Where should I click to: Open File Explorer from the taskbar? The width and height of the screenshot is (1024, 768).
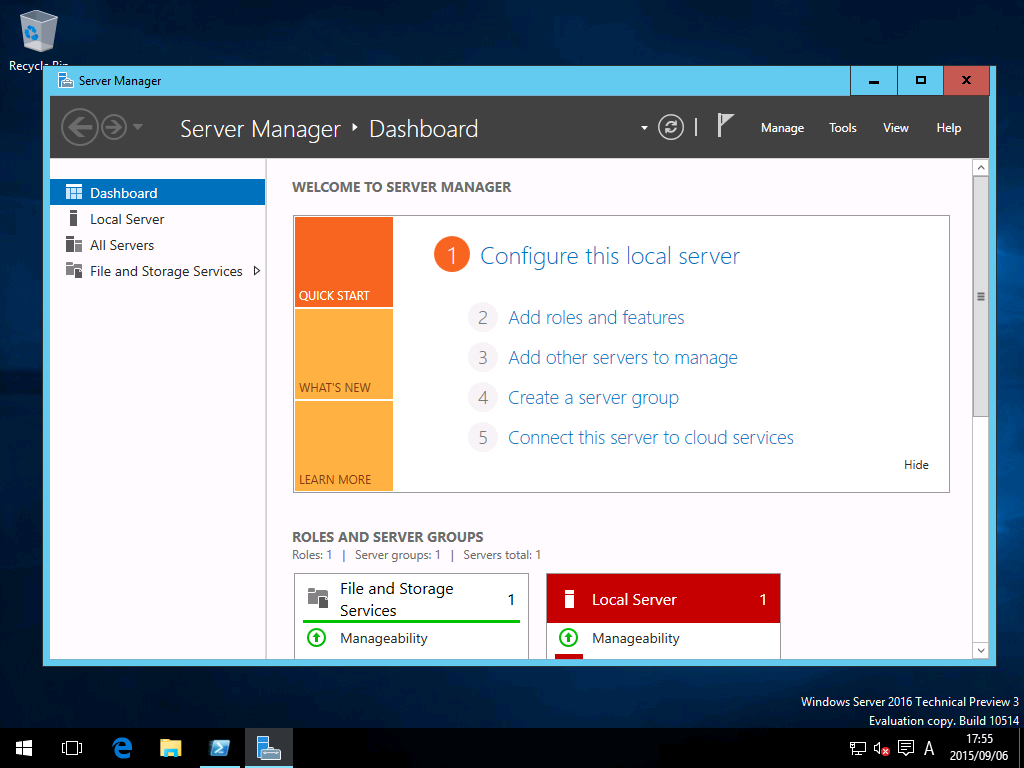[170, 748]
